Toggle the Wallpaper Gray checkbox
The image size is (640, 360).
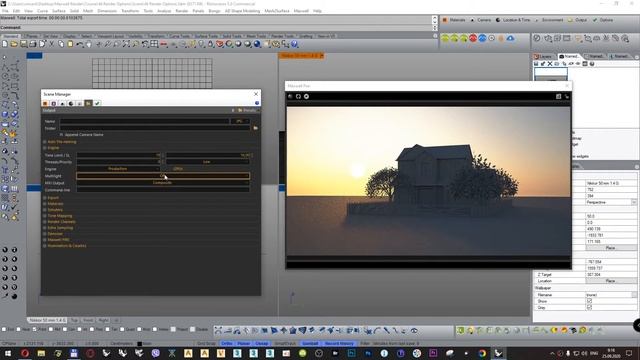coord(589,307)
